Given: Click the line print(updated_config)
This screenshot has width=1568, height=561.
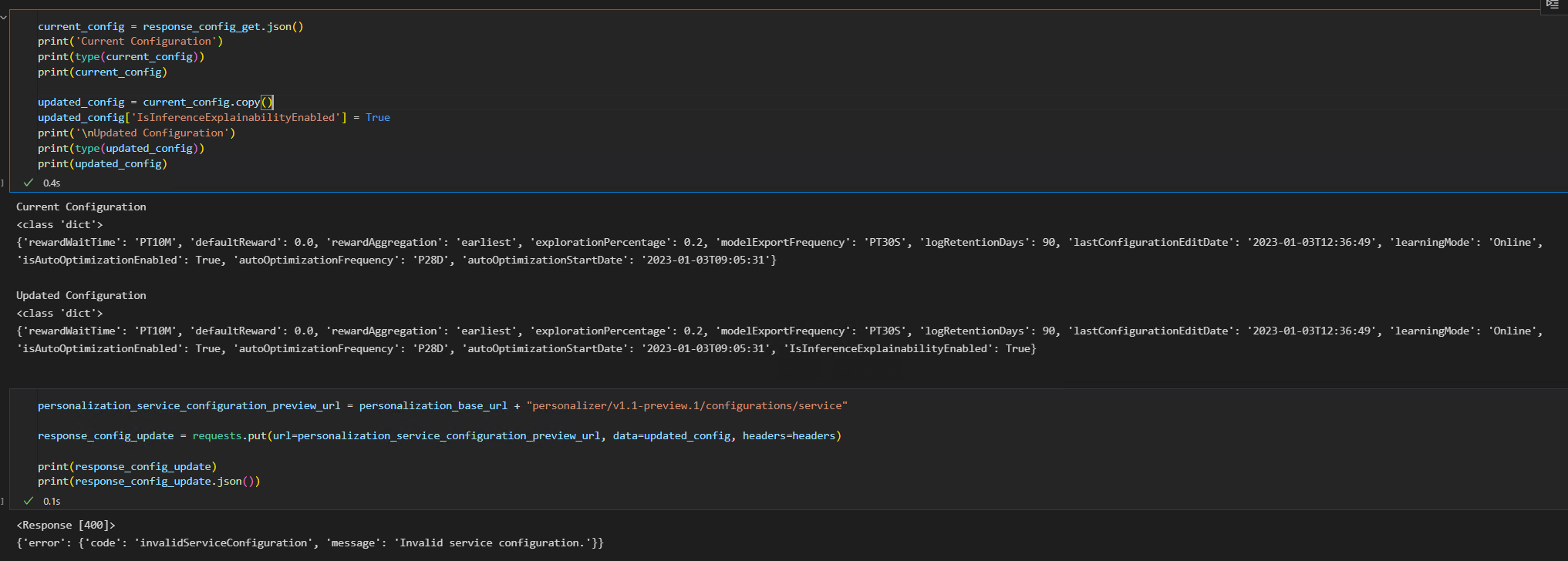Looking at the screenshot, I should [x=103, y=164].
